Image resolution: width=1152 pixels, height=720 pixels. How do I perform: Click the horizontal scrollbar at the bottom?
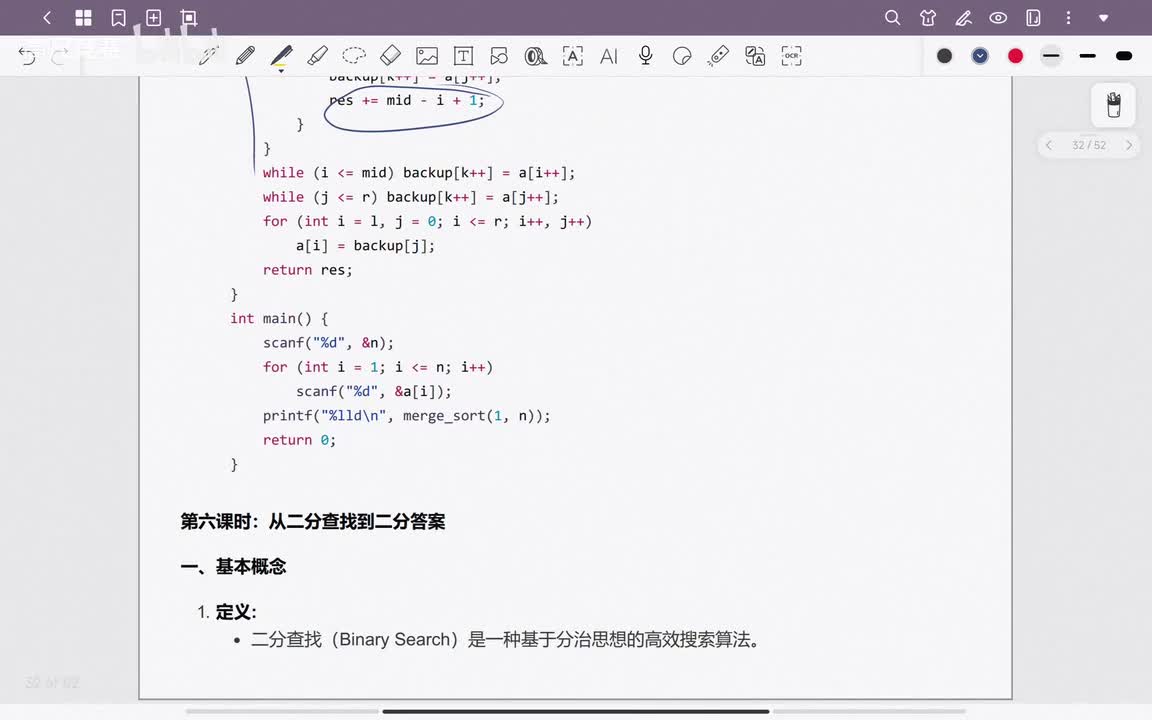575,711
